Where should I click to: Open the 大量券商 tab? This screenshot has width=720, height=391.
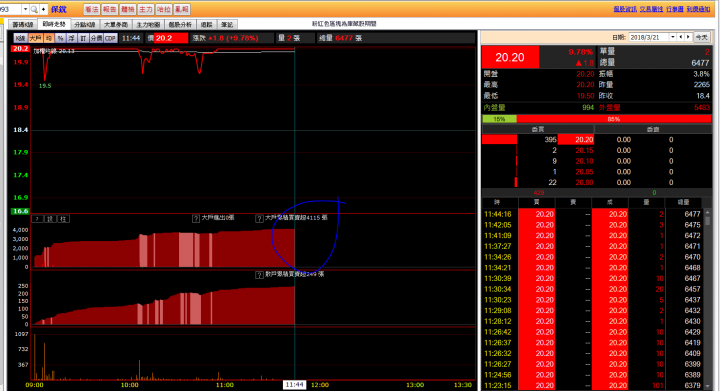116,24
